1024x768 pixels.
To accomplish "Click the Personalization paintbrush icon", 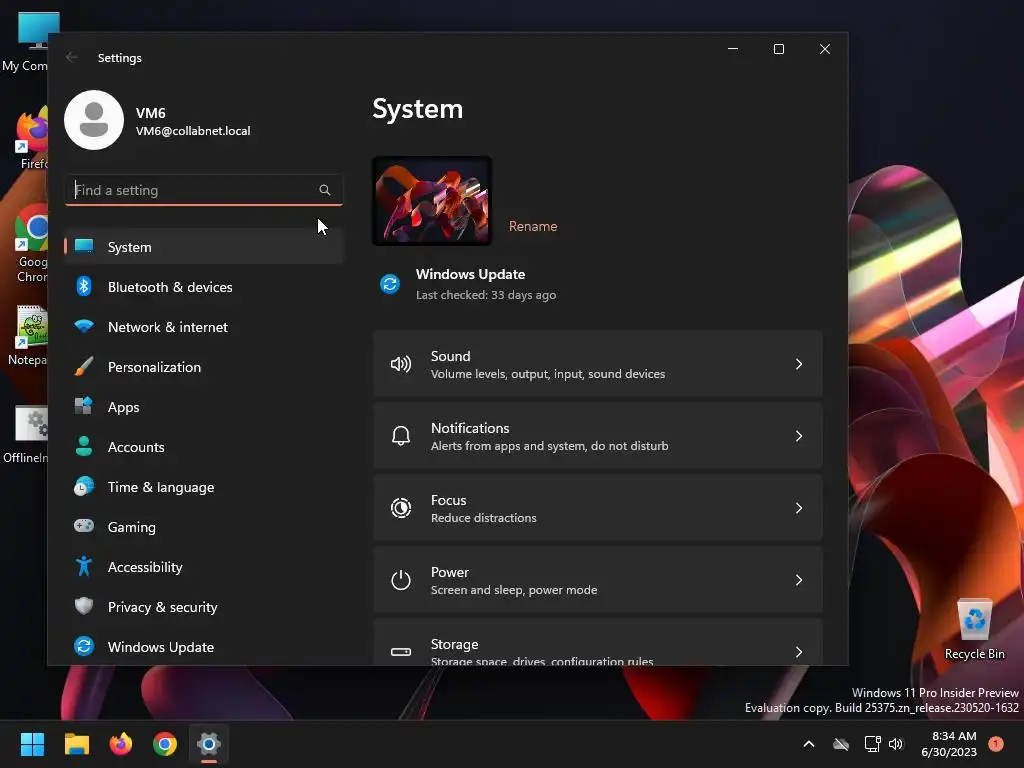I will coord(84,366).
